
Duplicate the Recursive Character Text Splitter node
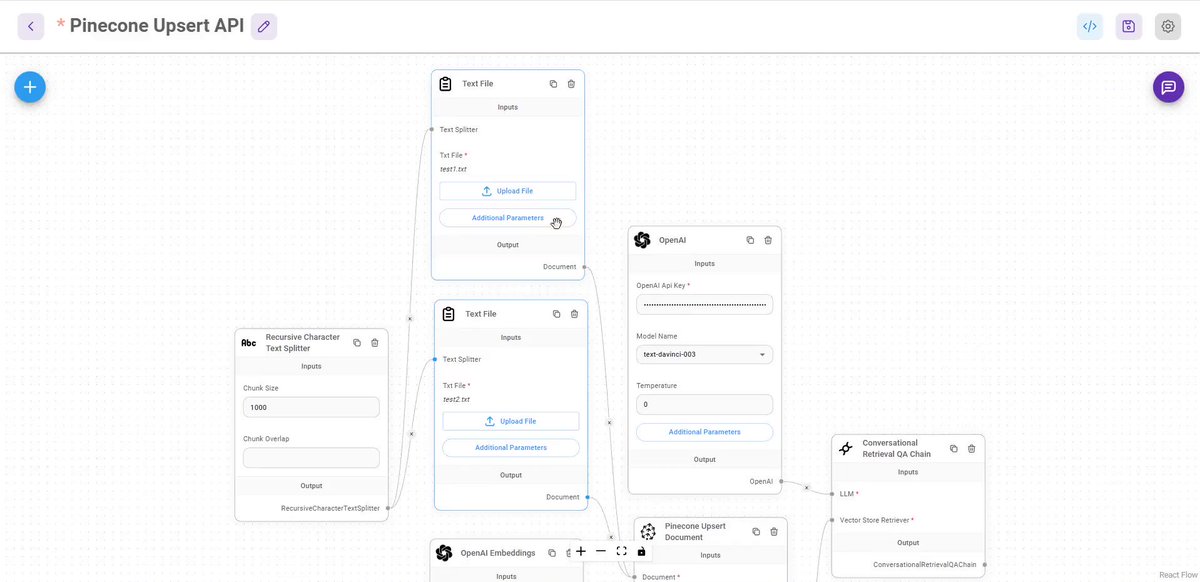click(x=357, y=343)
